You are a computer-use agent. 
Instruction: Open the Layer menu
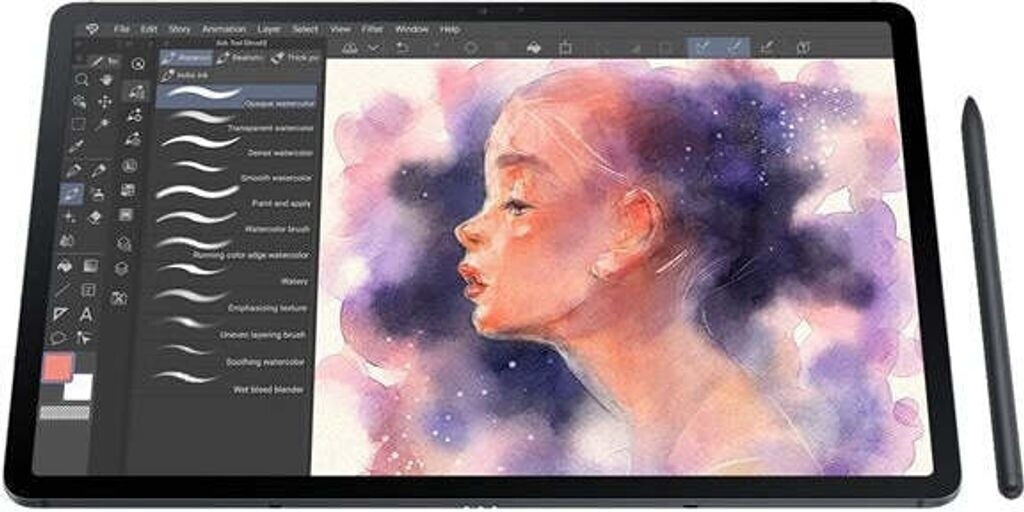269,29
